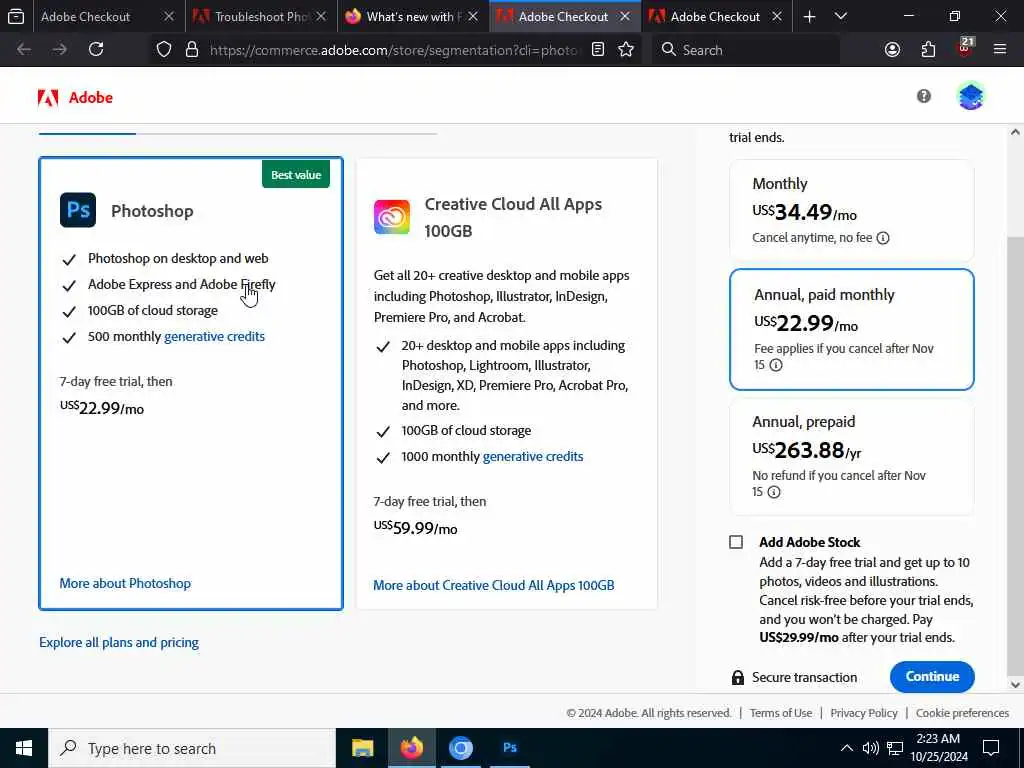Open the Privacy Policy footer link
Image resolution: width=1024 pixels, height=768 pixels.
pos(864,713)
